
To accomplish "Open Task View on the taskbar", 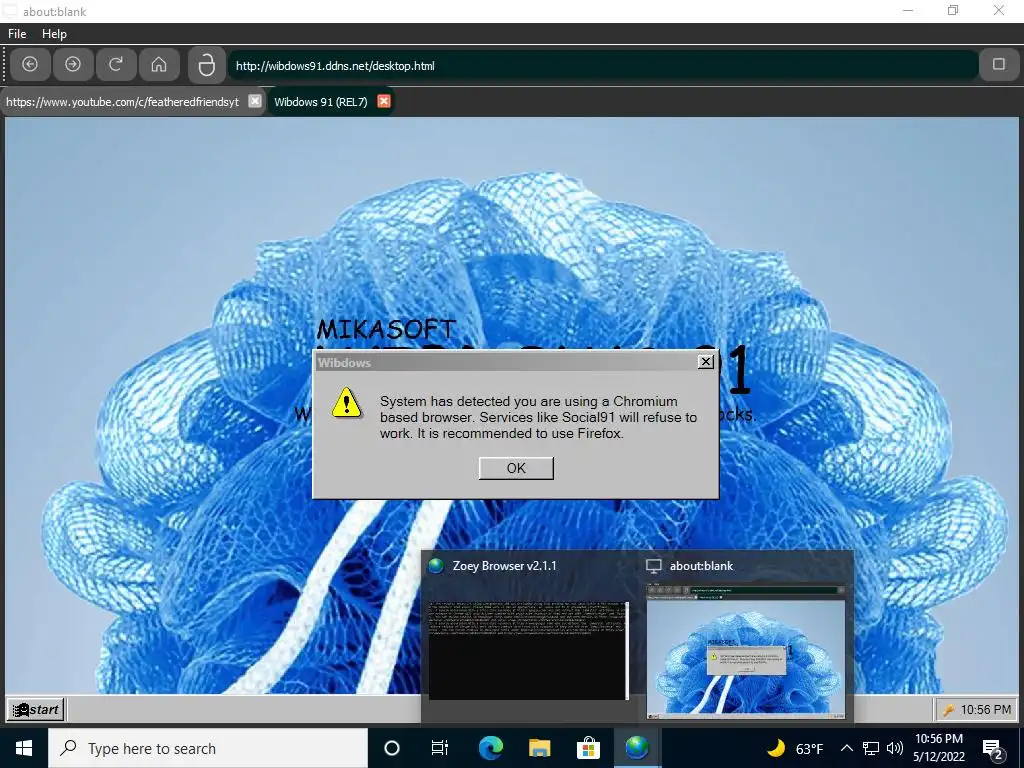I will [x=440, y=748].
